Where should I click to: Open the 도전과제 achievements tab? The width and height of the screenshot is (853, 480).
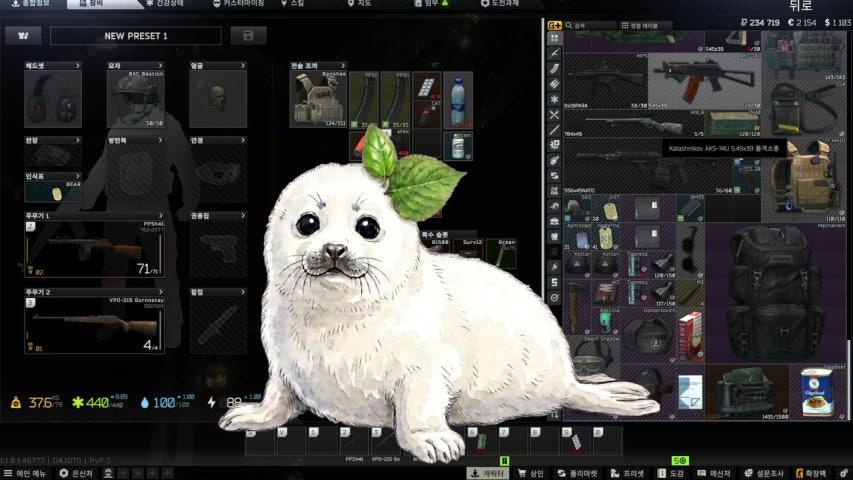499,3
